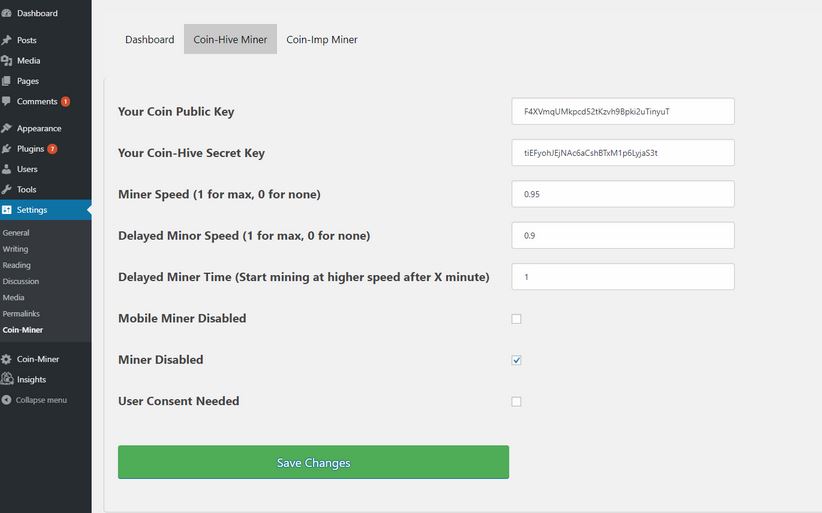Image resolution: width=822 pixels, height=513 pixels.
Task: Click the Coin-Miner gear icon
Action: tap(6, 359)
